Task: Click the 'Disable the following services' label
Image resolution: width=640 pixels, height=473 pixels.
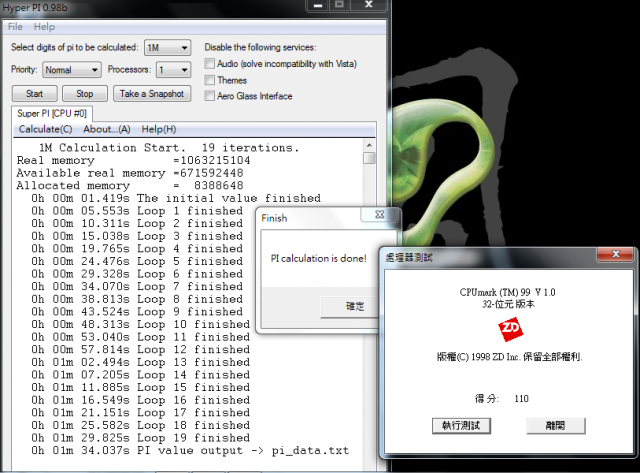Action: tap(260, 47)
